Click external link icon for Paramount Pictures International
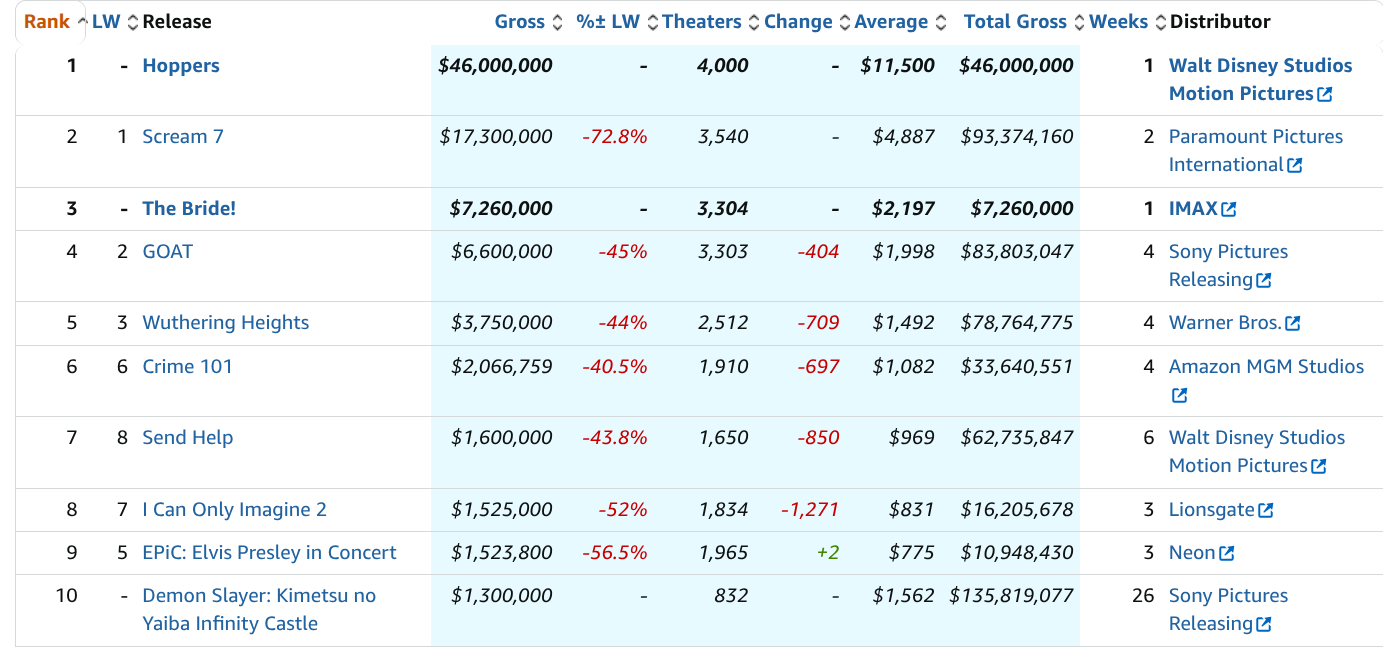 click(x=1295, y=165)
